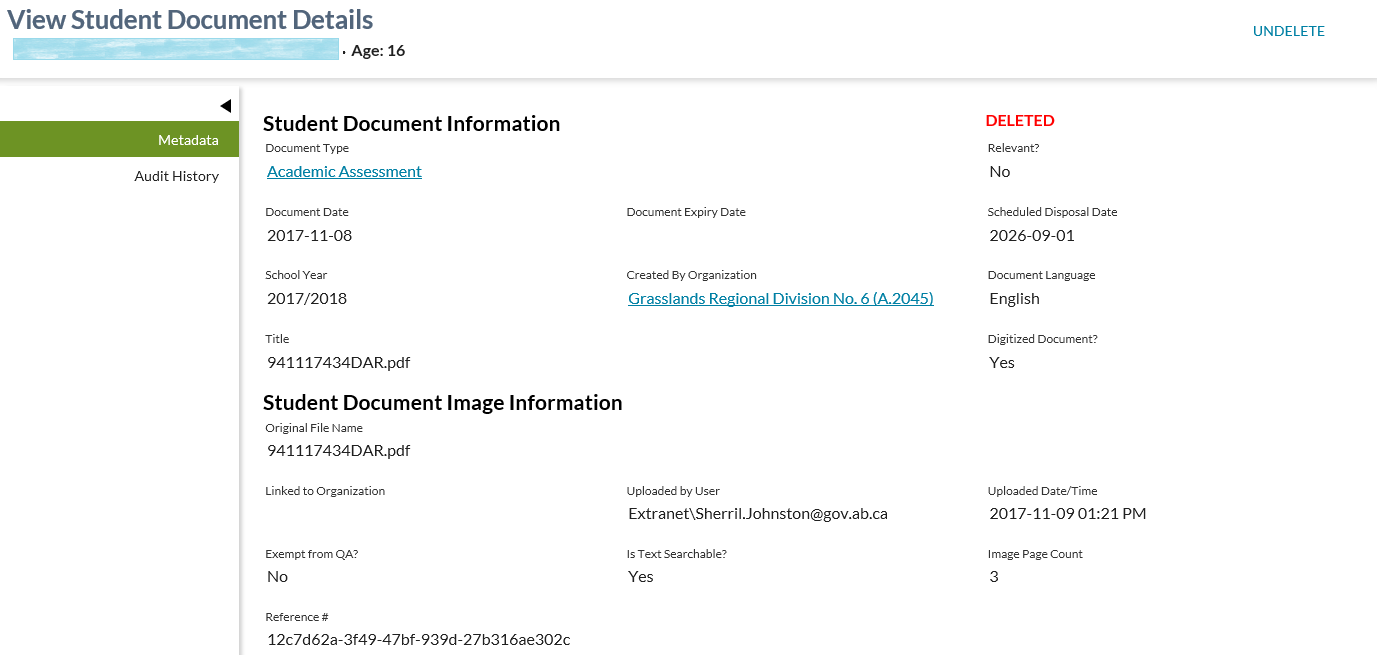Image resolution: width=1377 pixels, height=655 pixels.
Task: Click the file name under Title
Action: [338, 363]
